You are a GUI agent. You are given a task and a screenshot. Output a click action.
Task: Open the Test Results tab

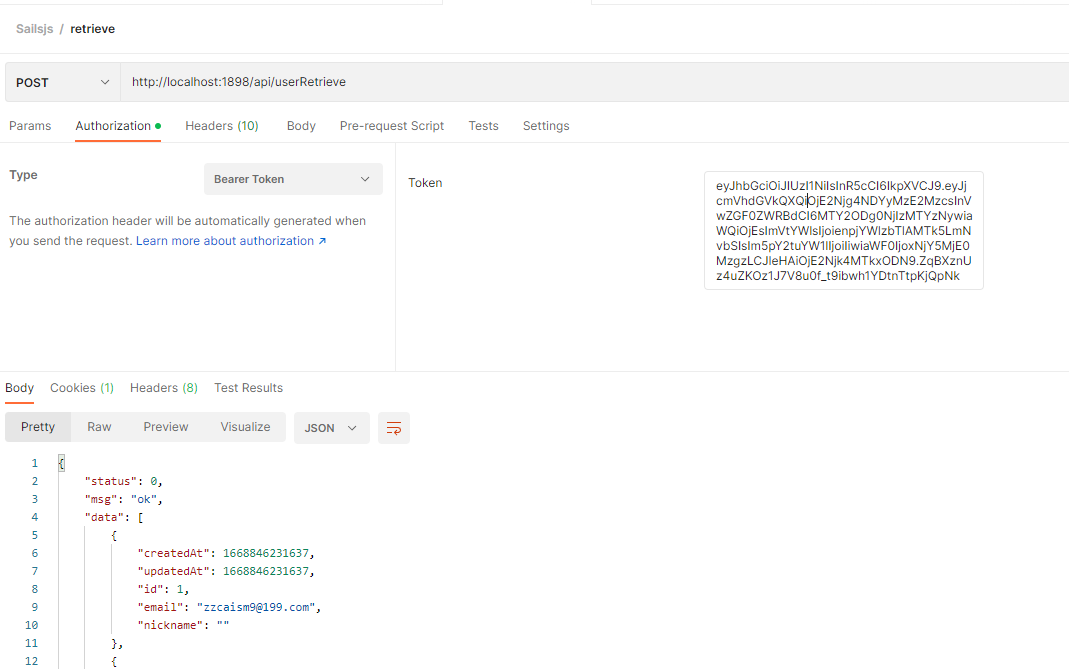coord(248,388)
